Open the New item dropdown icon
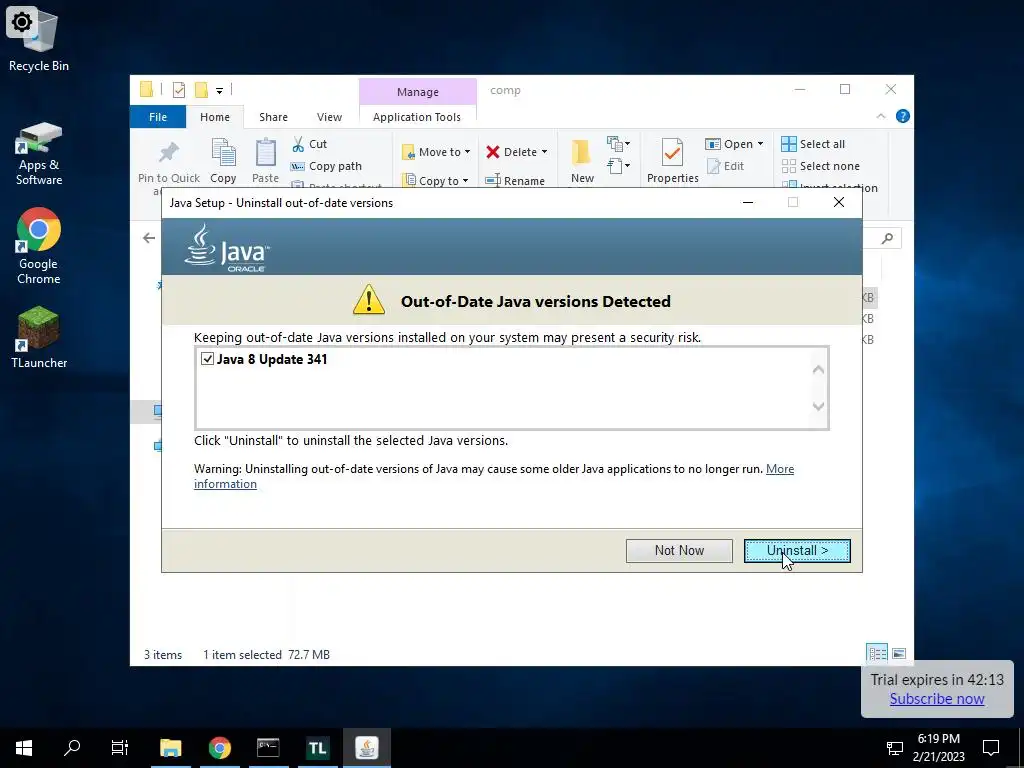Screen dimensions: 1024x768 [x=618, y=143]
